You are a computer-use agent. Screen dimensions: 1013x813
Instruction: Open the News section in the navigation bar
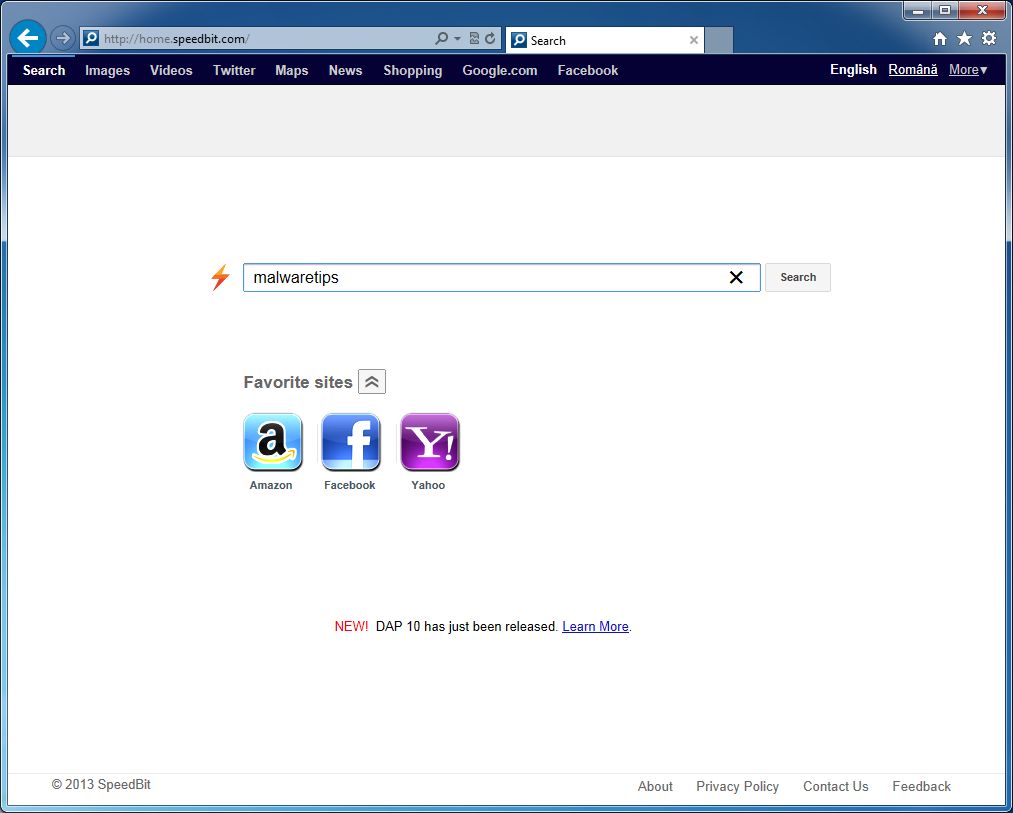point(345,70)
